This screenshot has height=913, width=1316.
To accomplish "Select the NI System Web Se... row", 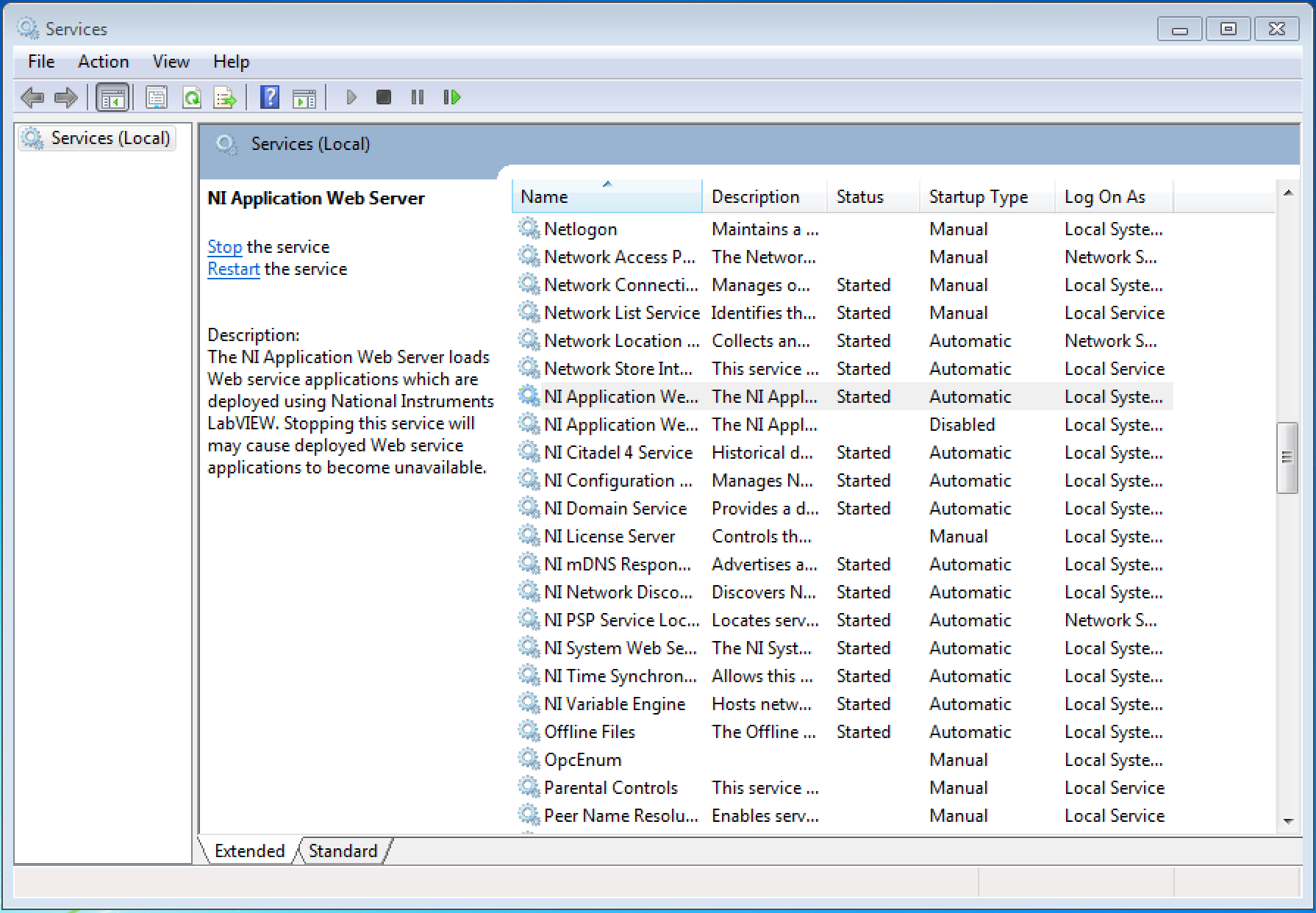I will tap(844, 648).
